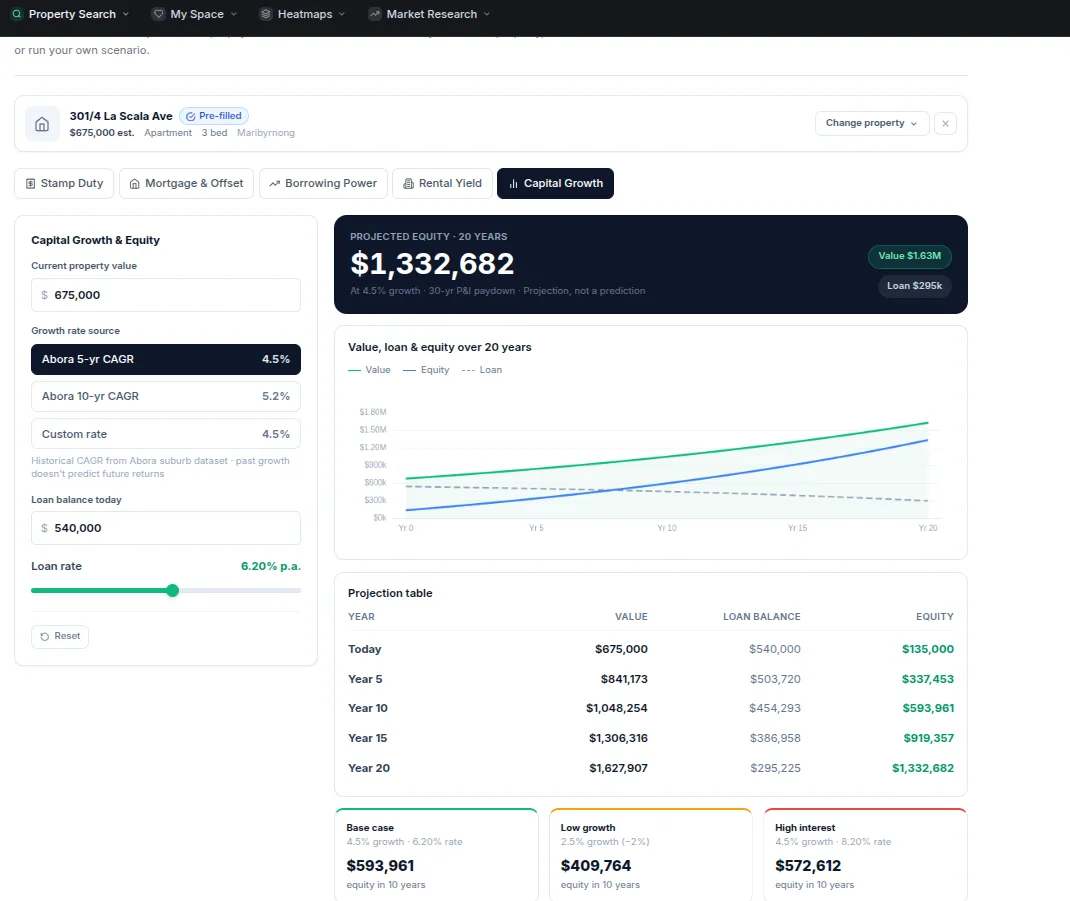Viewport: 1070px width, 901px height.
Task: Click the projected equity $1,332,682 headline
Action: click(432, 264)
